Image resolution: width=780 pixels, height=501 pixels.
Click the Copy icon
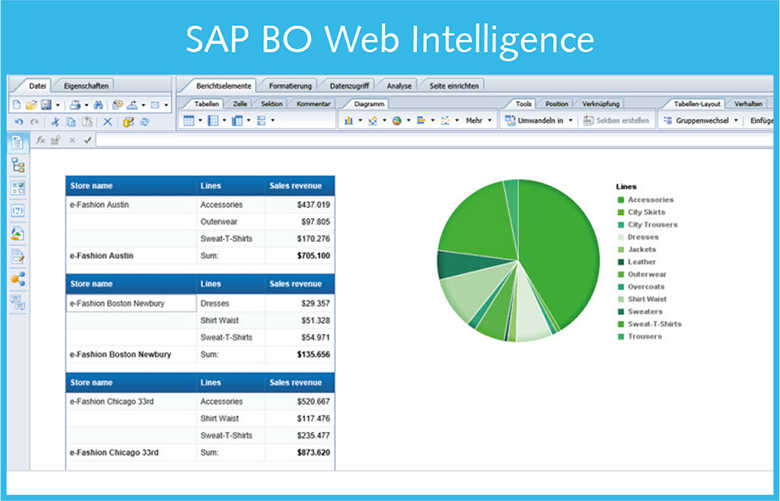[71, 122]
